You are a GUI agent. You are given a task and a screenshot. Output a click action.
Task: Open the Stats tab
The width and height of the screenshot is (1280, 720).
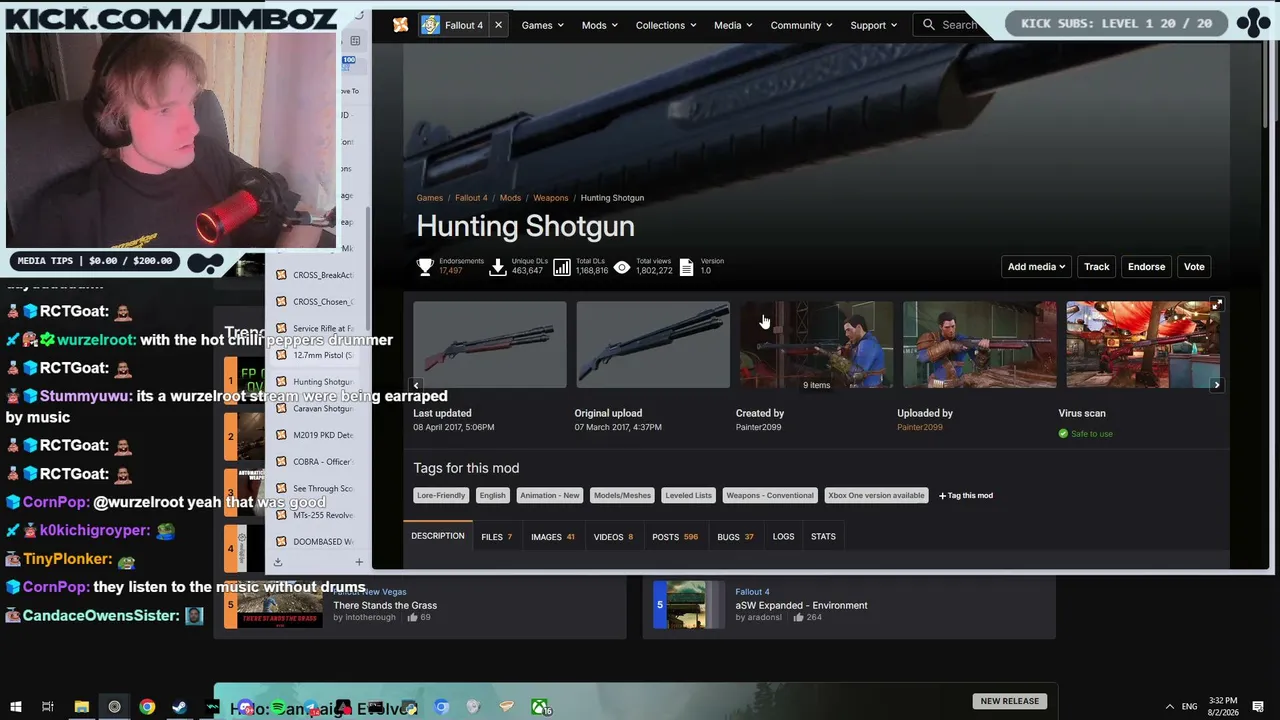point(823,537)
